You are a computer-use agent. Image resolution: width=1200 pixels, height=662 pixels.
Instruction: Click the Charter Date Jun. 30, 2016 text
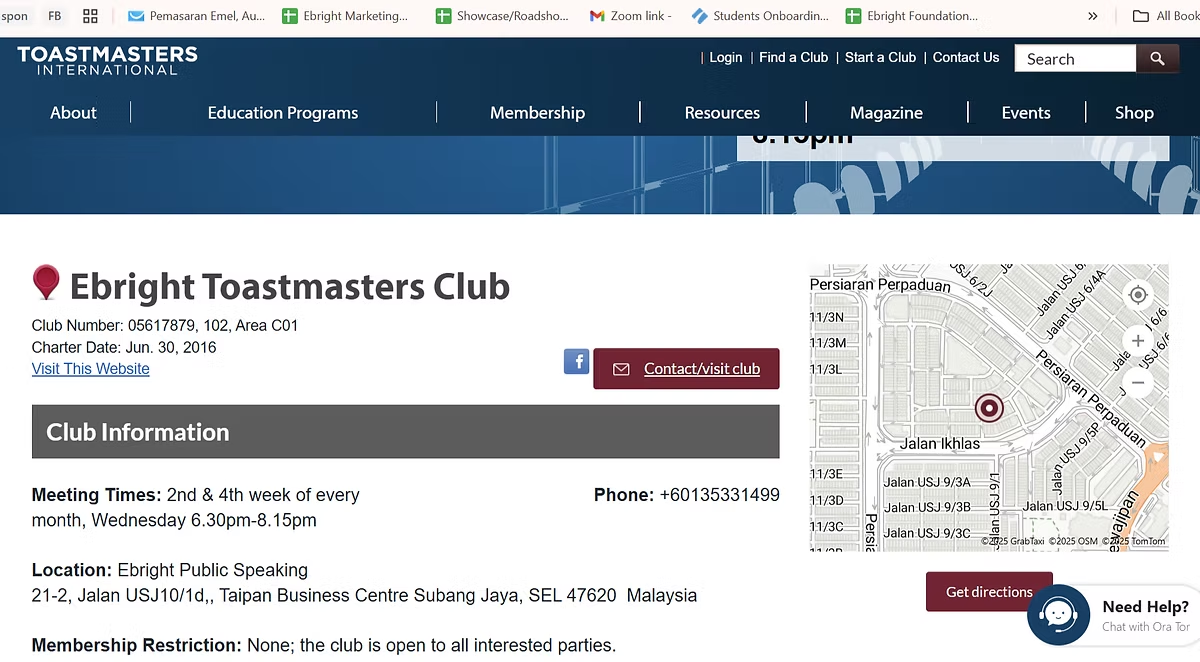(124, 348)
